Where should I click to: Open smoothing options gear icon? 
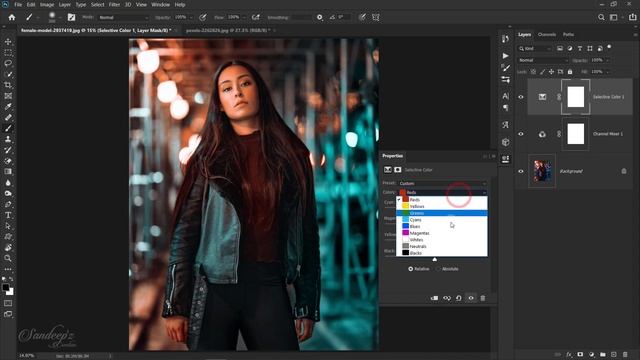pos(320,17)
